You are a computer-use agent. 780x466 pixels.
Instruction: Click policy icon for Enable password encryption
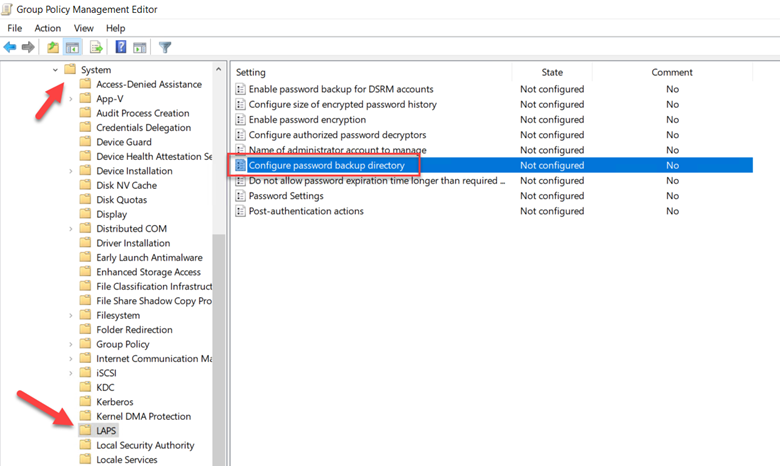point(240,119)
